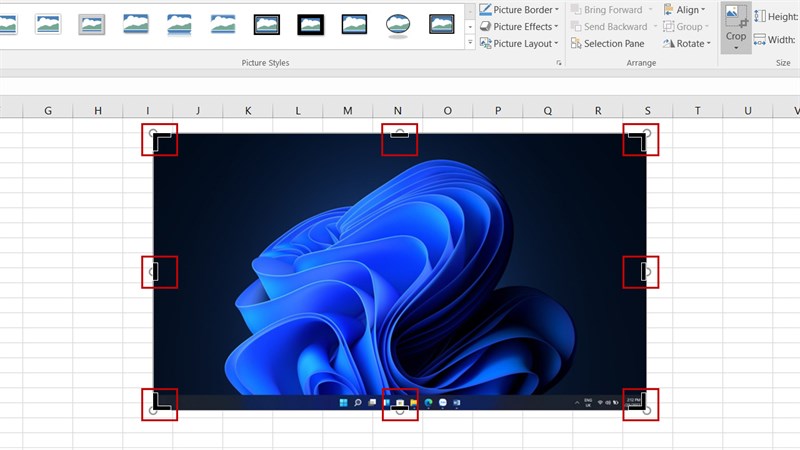
Task: Select column G header
Action: (48, 111)
